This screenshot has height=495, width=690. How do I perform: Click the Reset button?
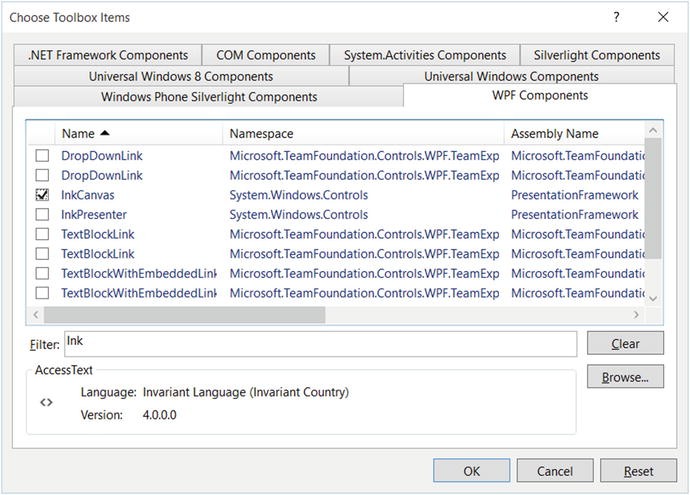pos(639,471)
